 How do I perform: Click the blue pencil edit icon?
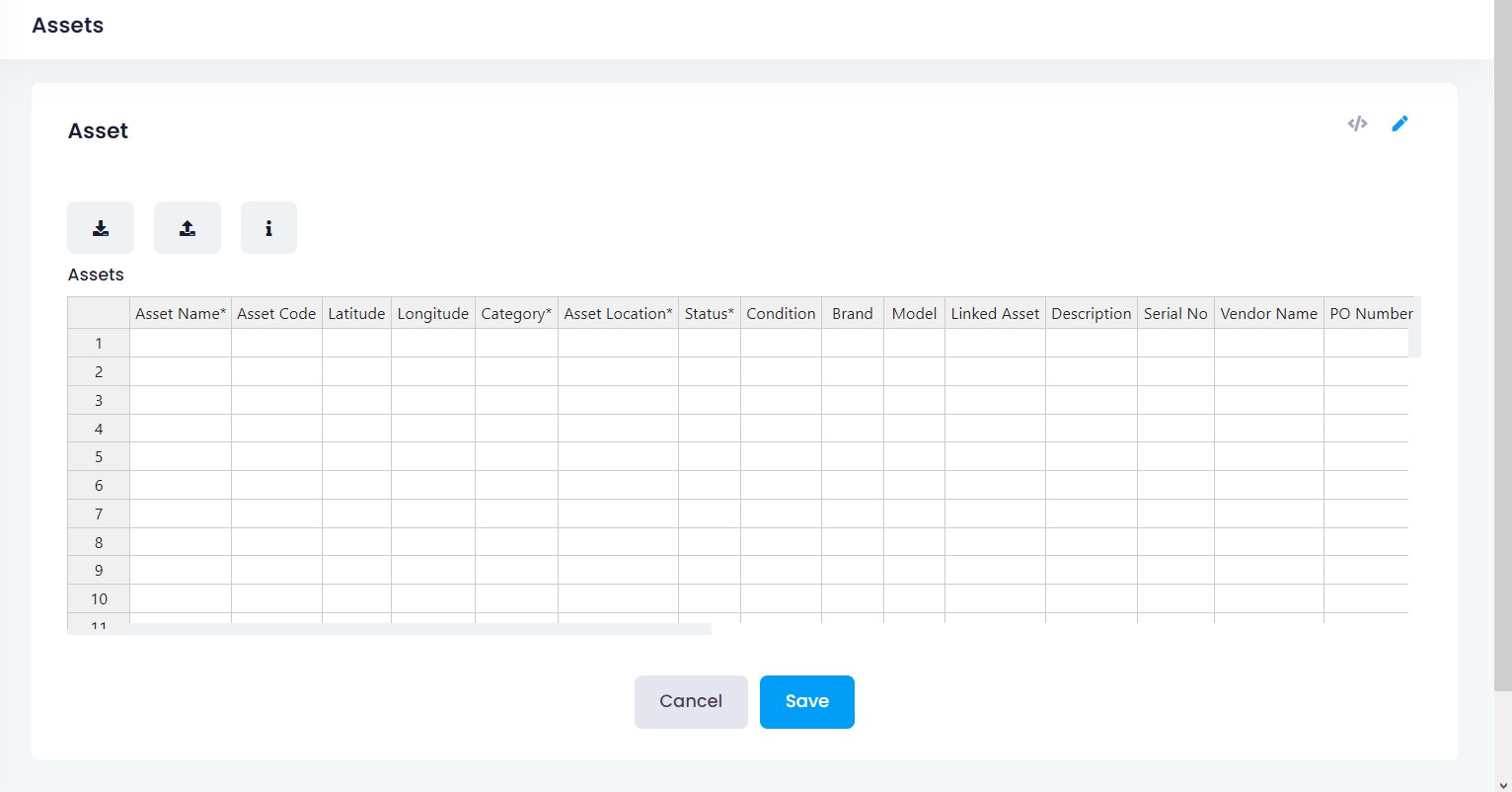tap(1399, 123)
